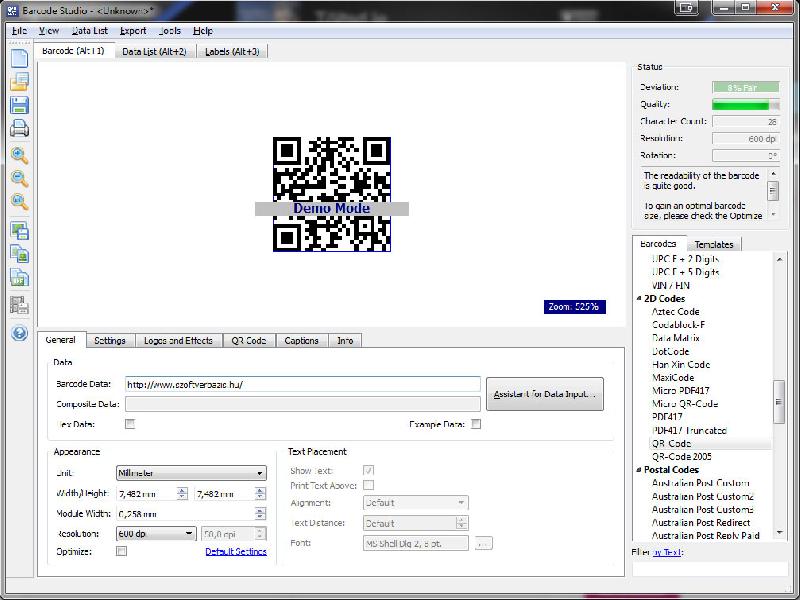The height and width of the screenshot is (600, 800).
Task: Check Print Text Above option
Action: tap(368, 485)
